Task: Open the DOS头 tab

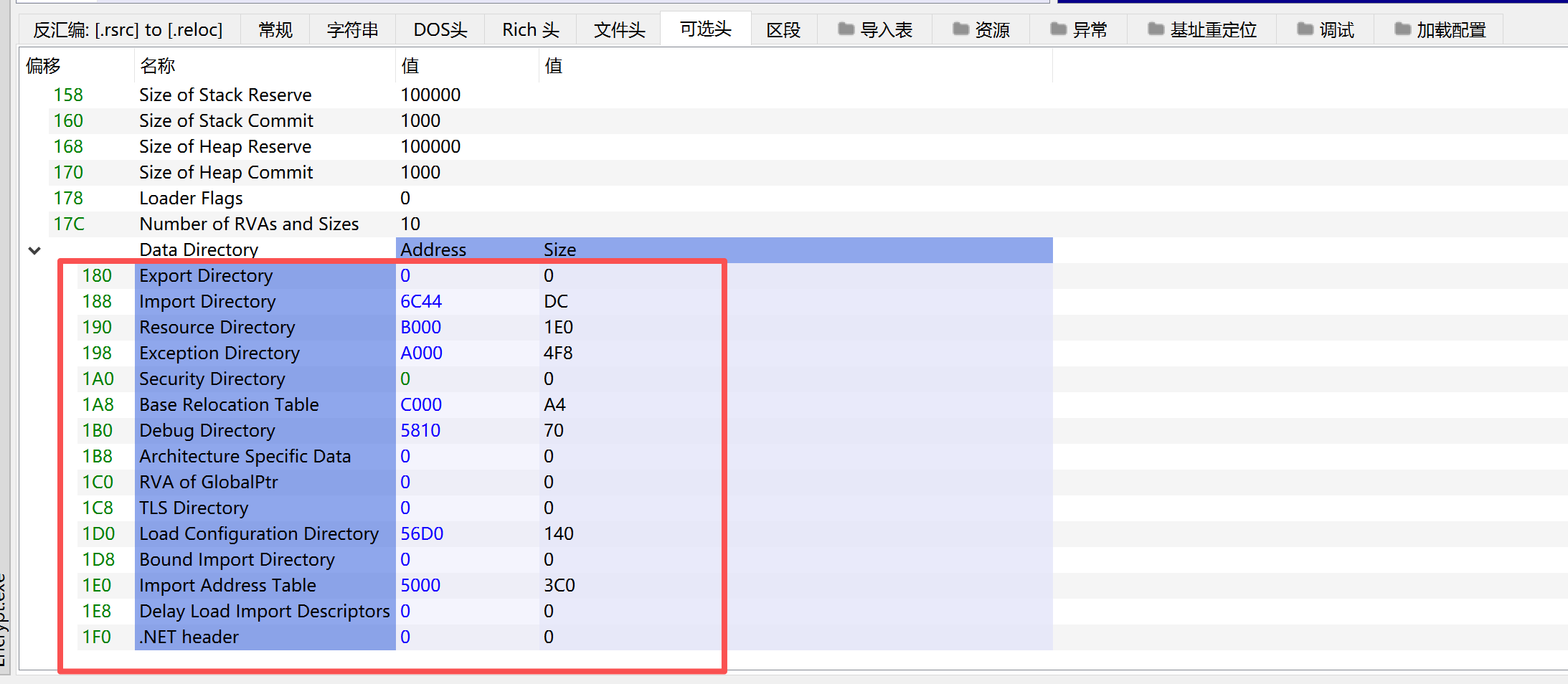Action: [440, 30]
